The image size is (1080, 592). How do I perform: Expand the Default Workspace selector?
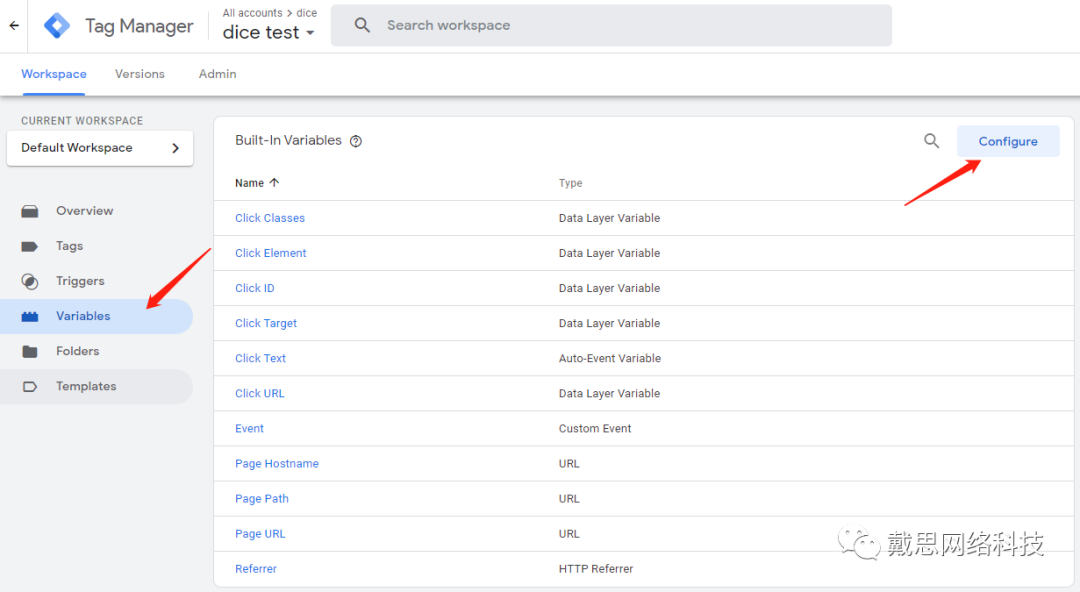point(100,148)
